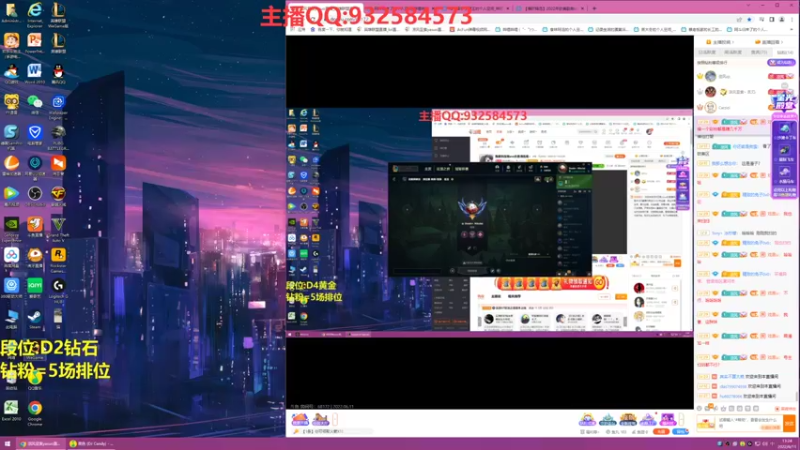Open the Word 2010 desktop shortcut
This screenshot has width=800, height=450.
tap(35, 73)
